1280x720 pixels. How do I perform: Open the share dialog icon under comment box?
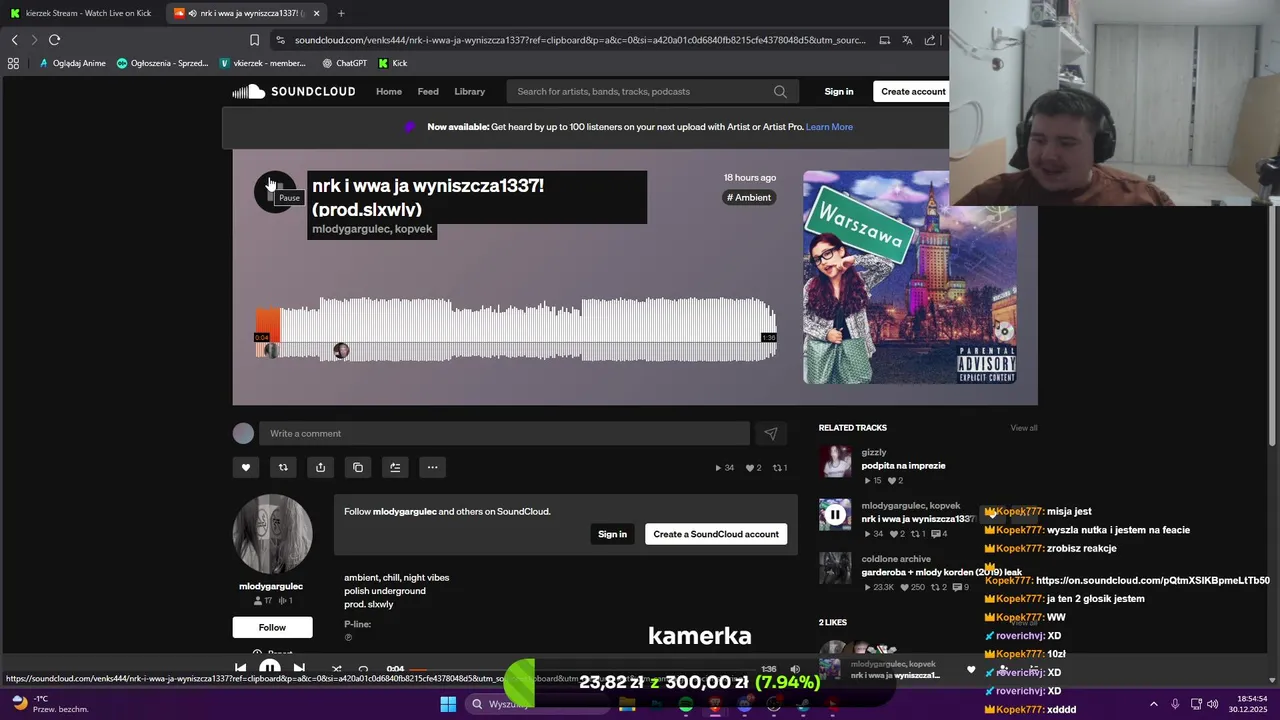pos(320,467)
